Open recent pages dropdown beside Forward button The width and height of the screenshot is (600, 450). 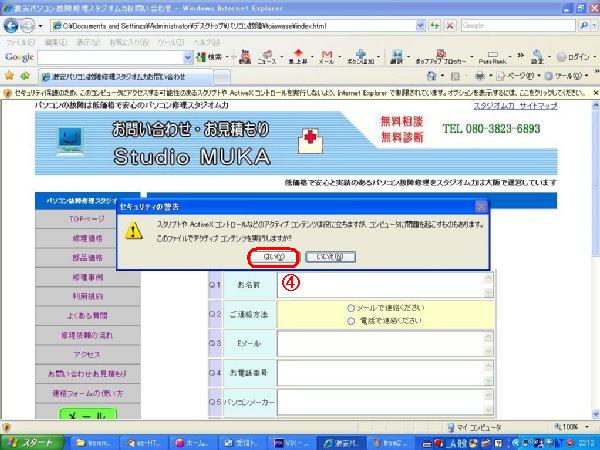(40, 26)
